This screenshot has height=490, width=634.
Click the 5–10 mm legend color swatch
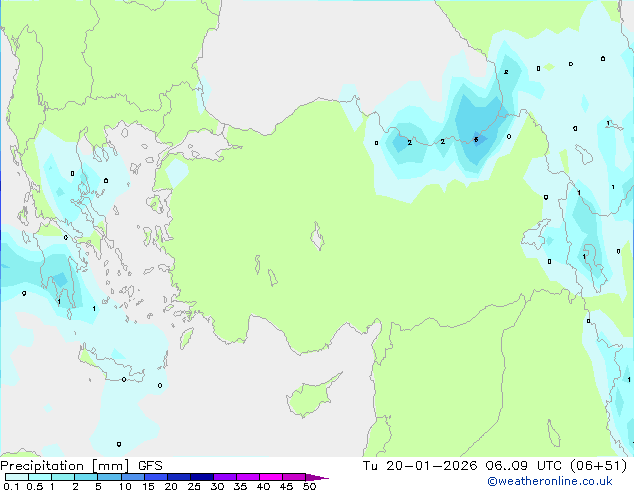[109, 477]
